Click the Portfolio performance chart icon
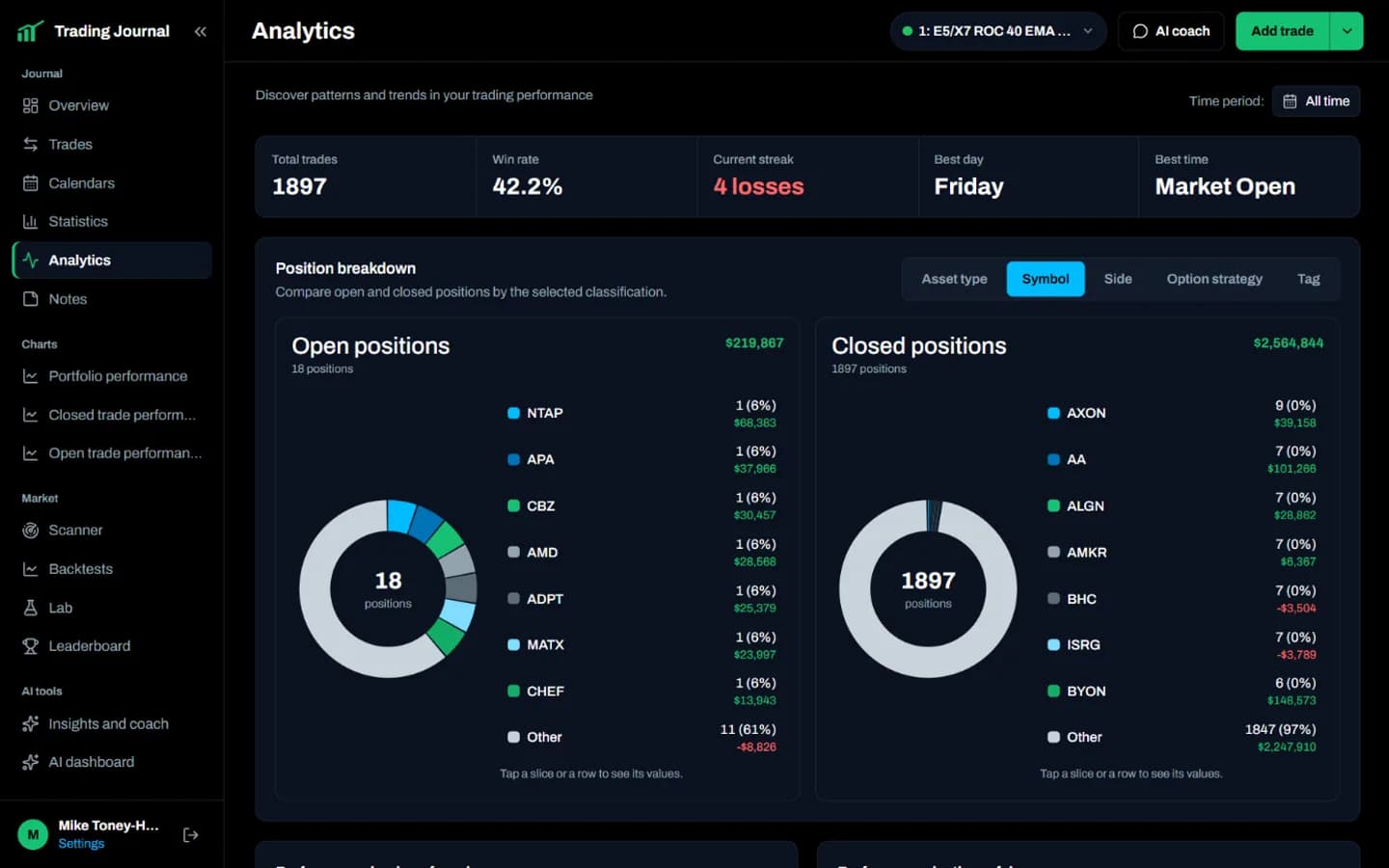Screen dimensions: 1389x868 (x=31, y=376)
